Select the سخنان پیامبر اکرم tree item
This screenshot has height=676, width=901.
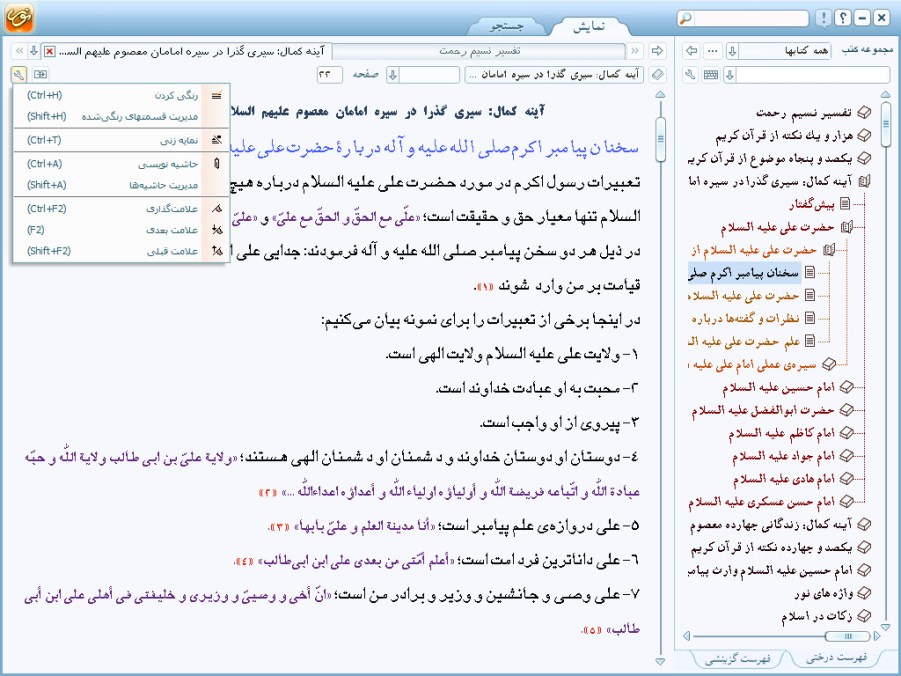point(744,273)
